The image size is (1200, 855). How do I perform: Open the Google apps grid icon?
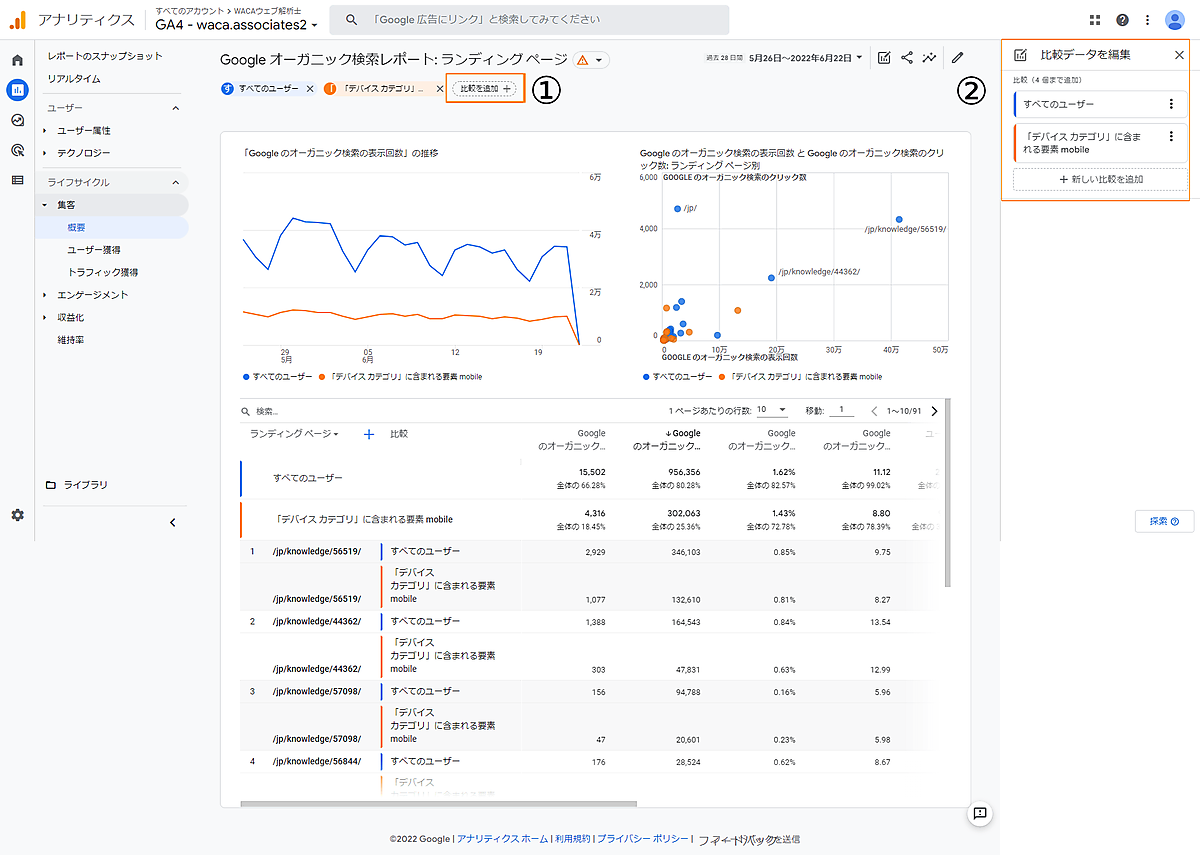point(1095,20)
